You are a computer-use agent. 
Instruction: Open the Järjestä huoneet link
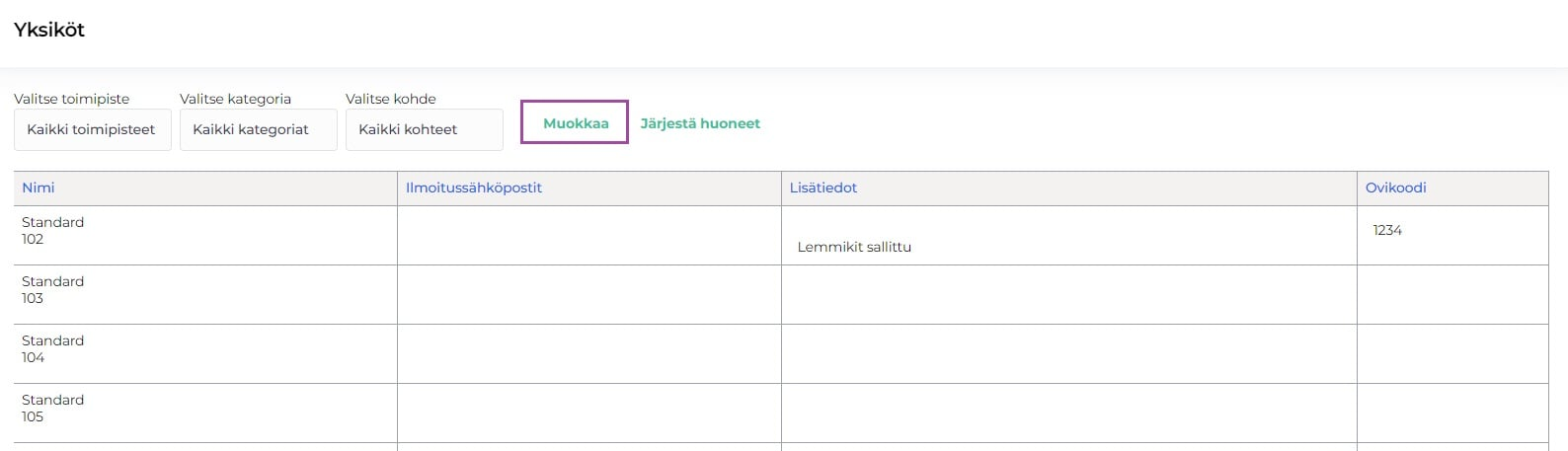pos(700,123)
